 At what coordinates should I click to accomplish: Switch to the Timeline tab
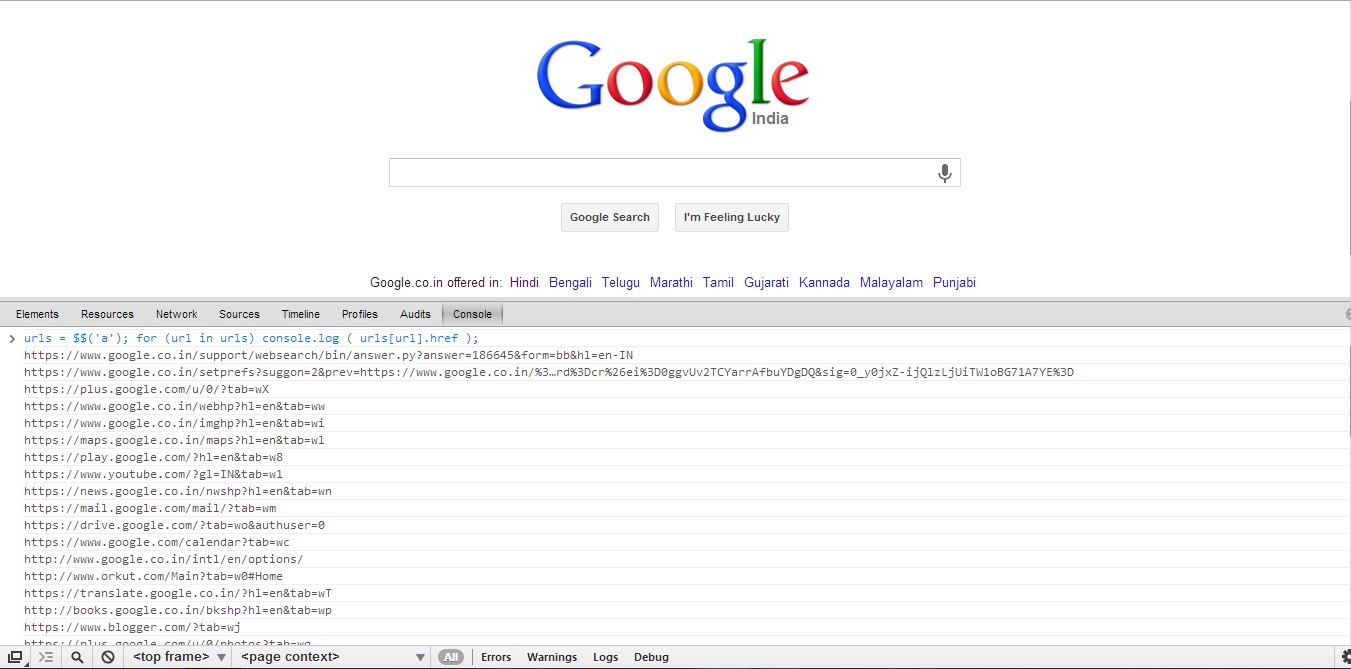[x=301, y=314]
